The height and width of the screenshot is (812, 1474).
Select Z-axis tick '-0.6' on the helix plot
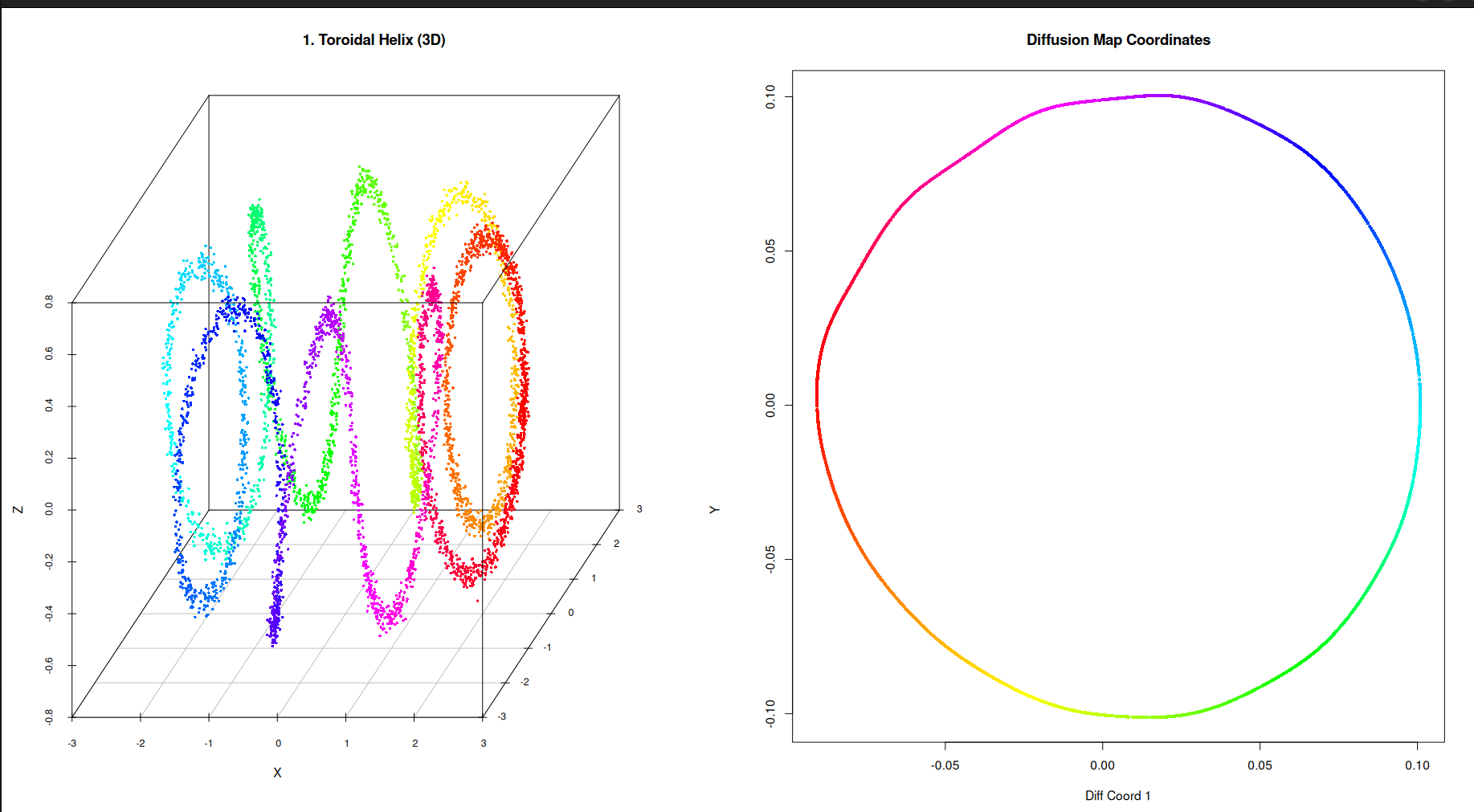50,665
